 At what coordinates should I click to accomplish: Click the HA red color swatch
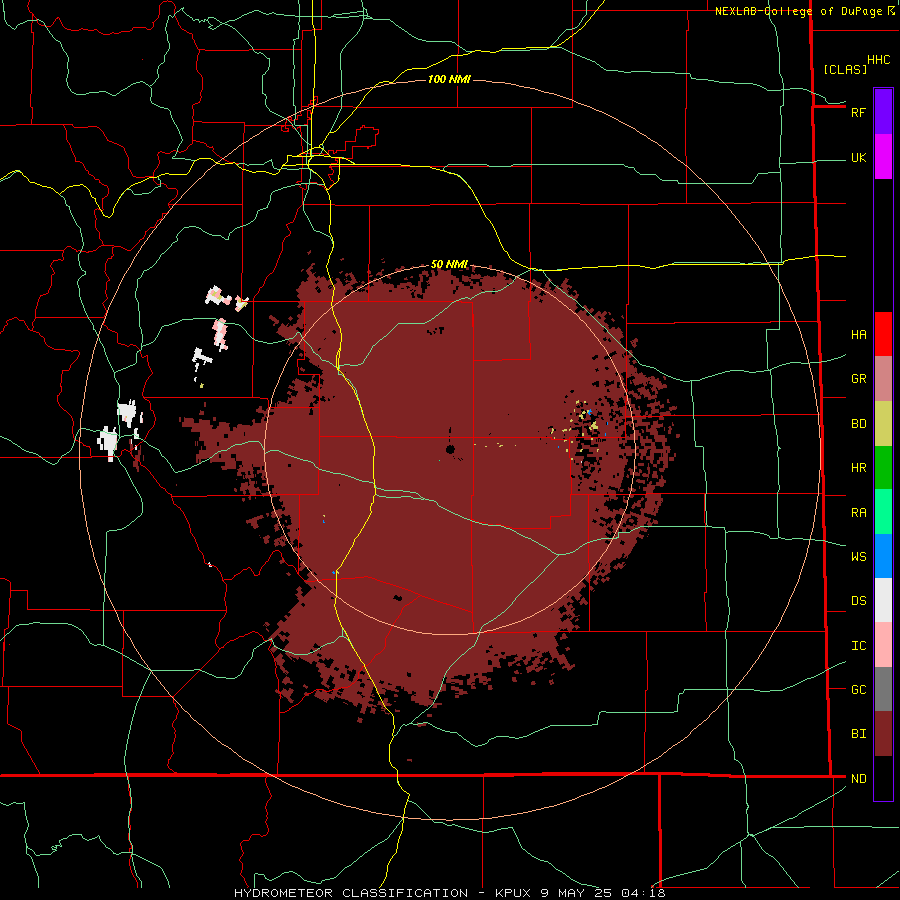coord(883,334)
